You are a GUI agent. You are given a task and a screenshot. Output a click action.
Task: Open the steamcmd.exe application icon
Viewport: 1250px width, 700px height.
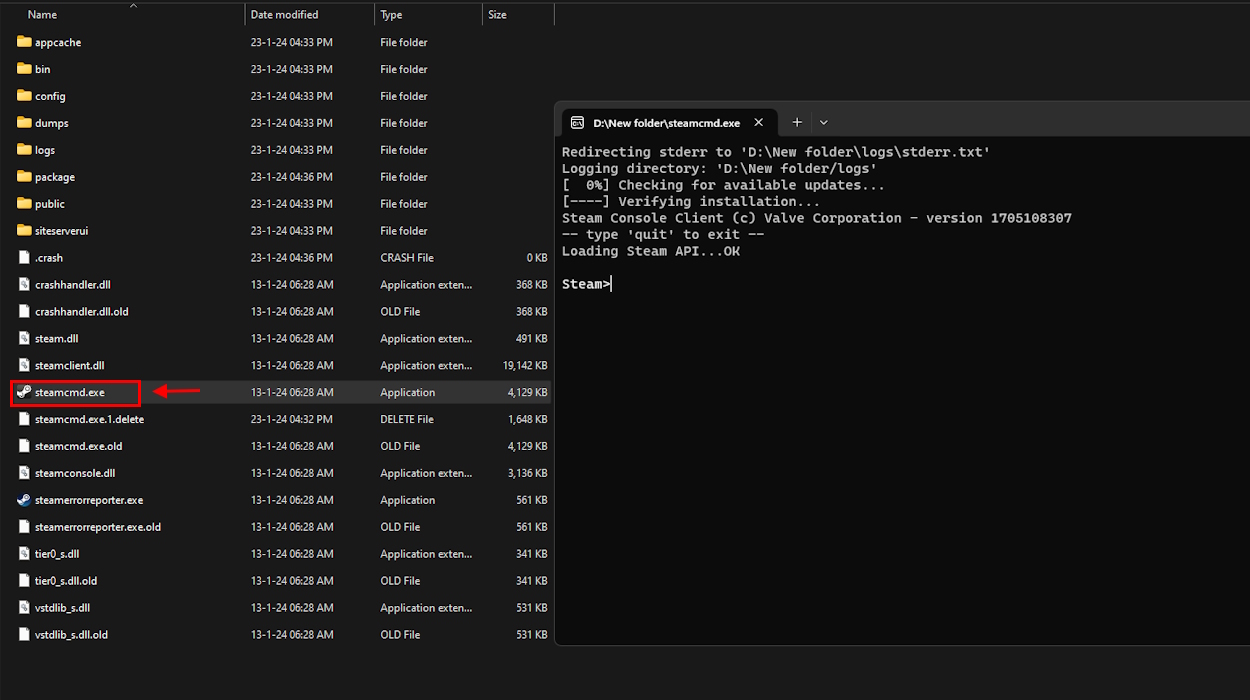click(x=24, y=392)
